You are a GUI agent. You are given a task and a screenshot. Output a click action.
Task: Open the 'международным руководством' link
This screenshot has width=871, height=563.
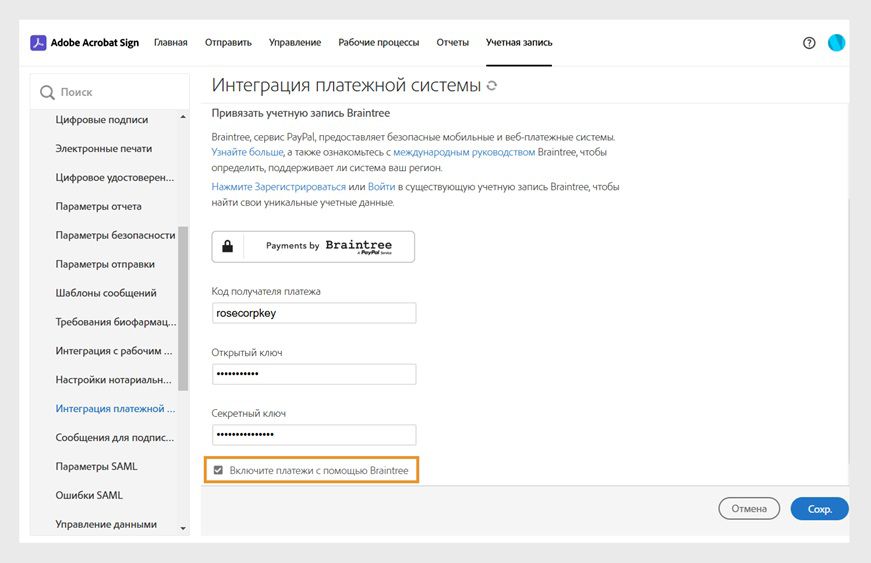point(464,152)
